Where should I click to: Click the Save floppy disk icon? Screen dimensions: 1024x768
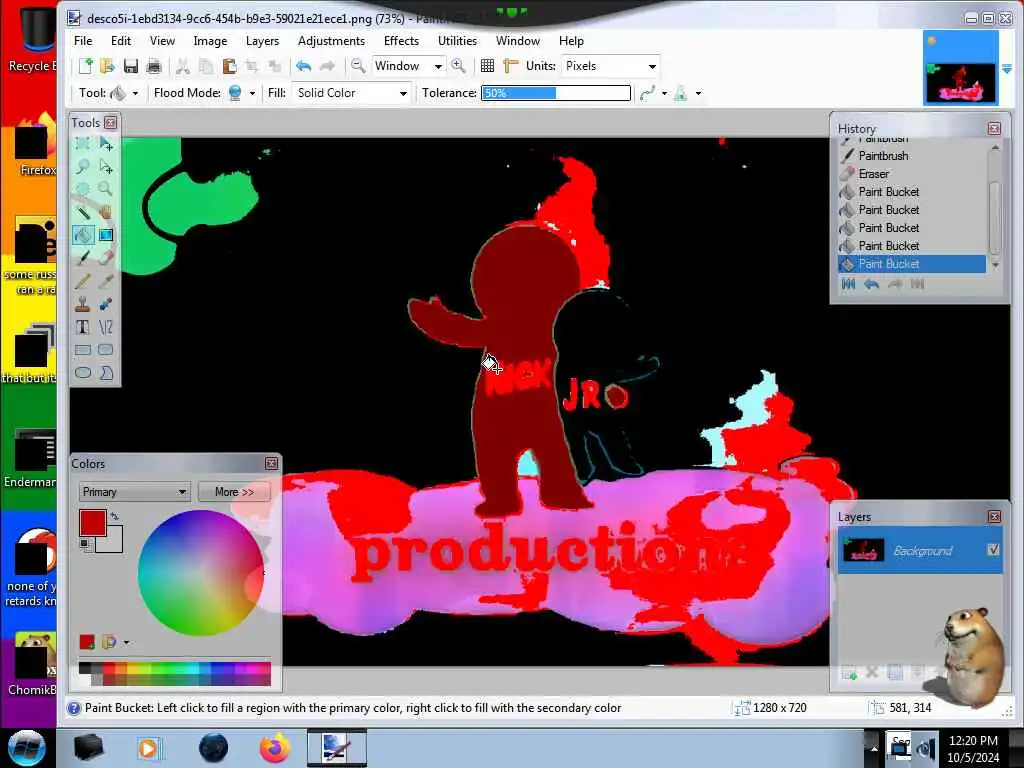[131, 66]
